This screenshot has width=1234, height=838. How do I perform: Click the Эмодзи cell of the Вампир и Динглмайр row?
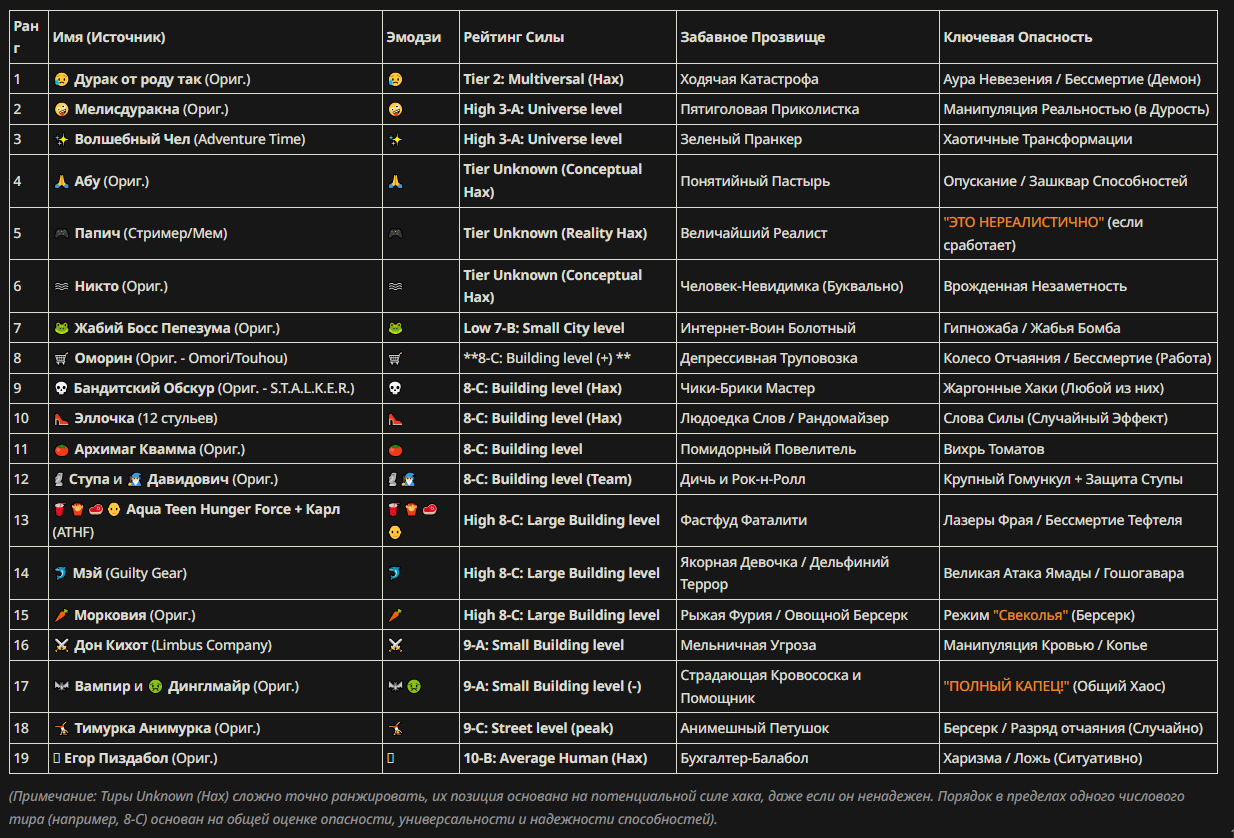pos(420,686)
